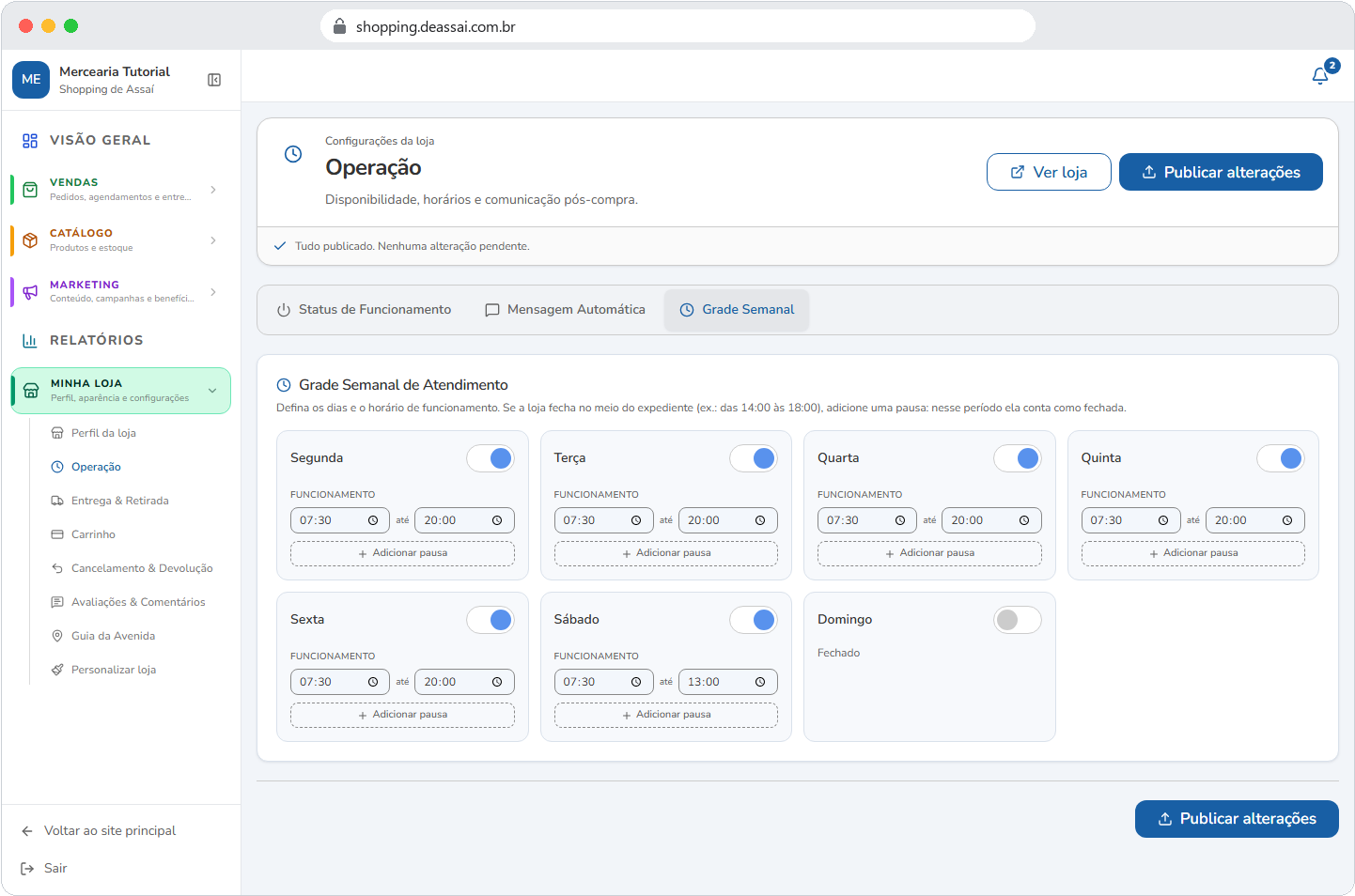Open Cancelamento & Devolução page
The width and height of the screenshot is (1355, 896).
pyautogui.click(x=142, y=568)
